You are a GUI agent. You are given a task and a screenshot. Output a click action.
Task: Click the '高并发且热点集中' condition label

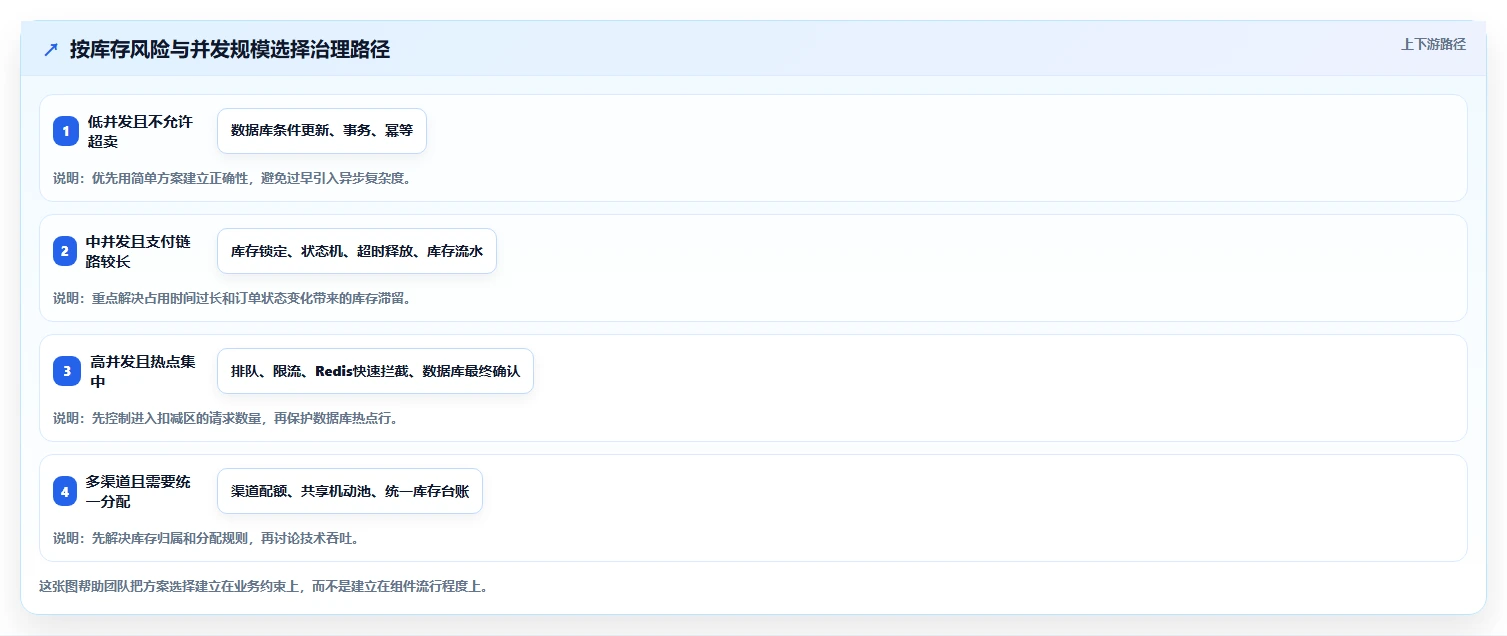(x=143, y=371)
